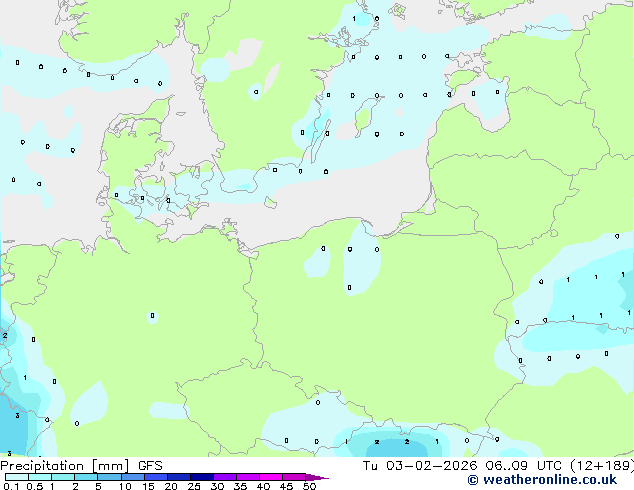Click the 40 legend scale label
This screenshot has width=634, height=490.
[263, 486]
